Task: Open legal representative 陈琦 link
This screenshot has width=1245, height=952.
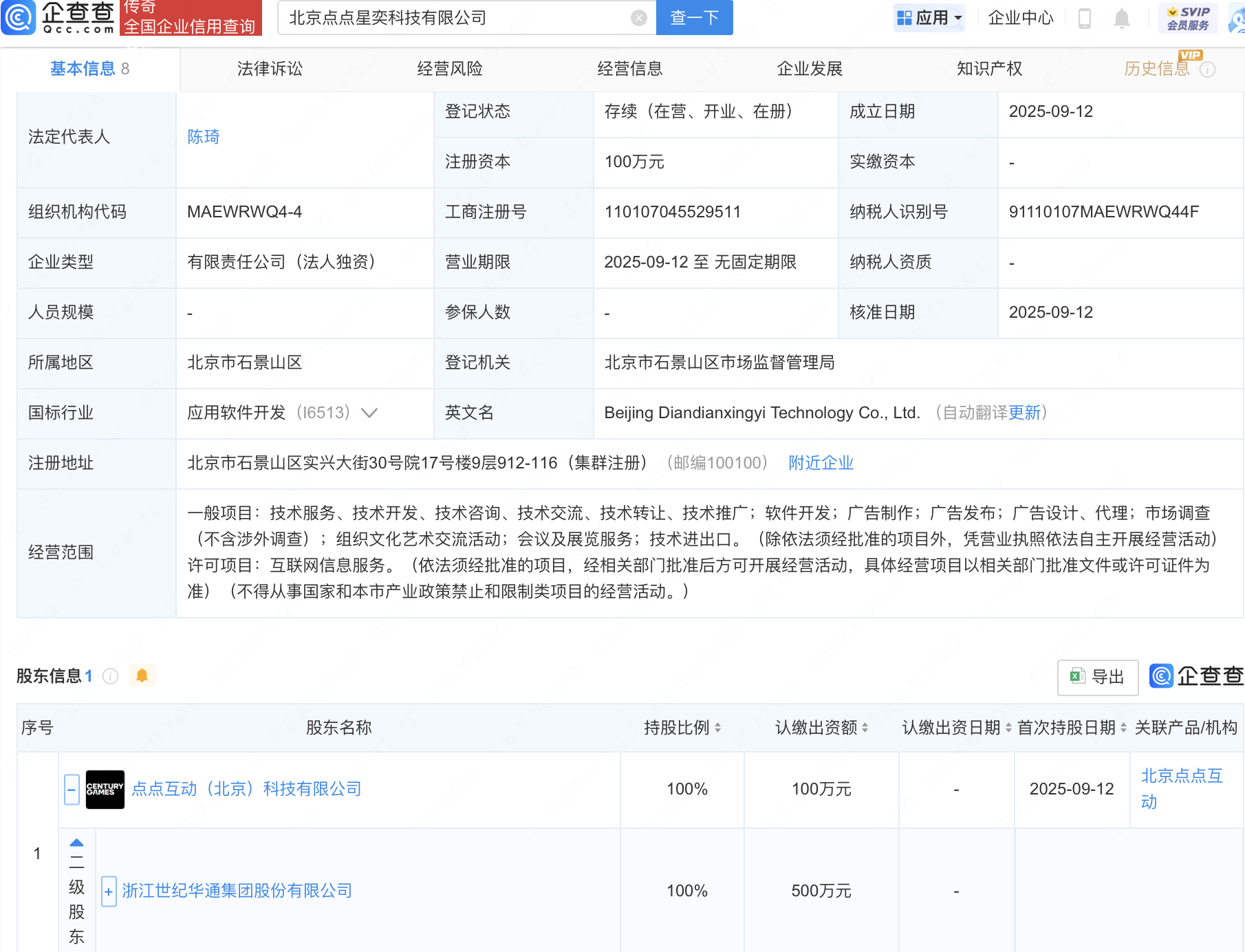Action: coord(203,137)
